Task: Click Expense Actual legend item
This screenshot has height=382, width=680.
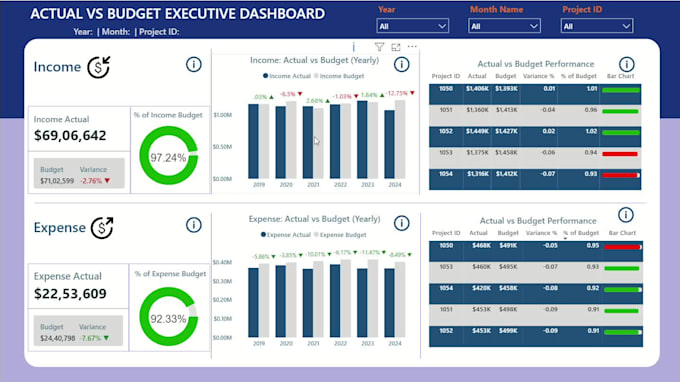Action: pos(285,235)
